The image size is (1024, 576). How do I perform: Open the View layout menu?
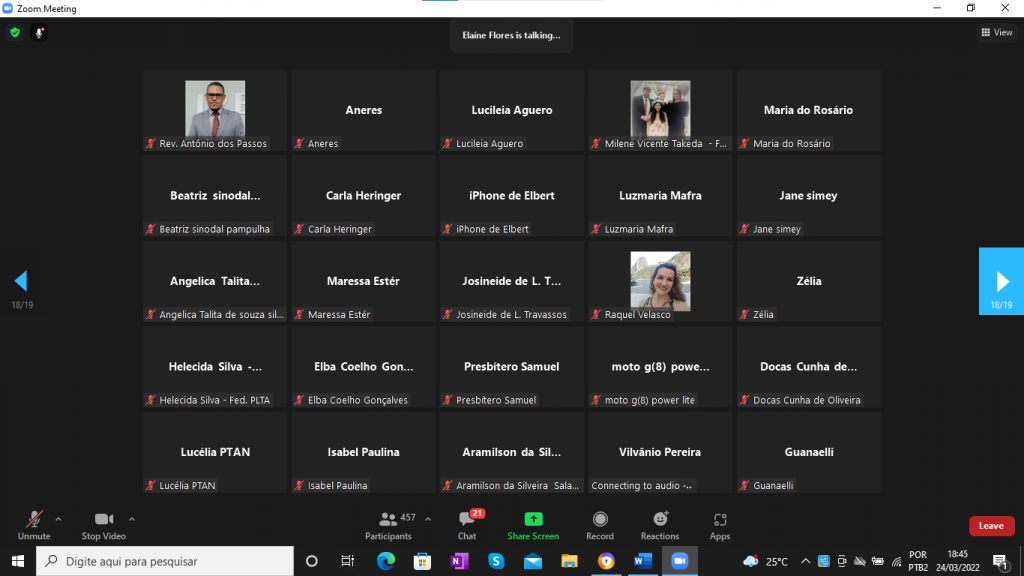point(996,32)
